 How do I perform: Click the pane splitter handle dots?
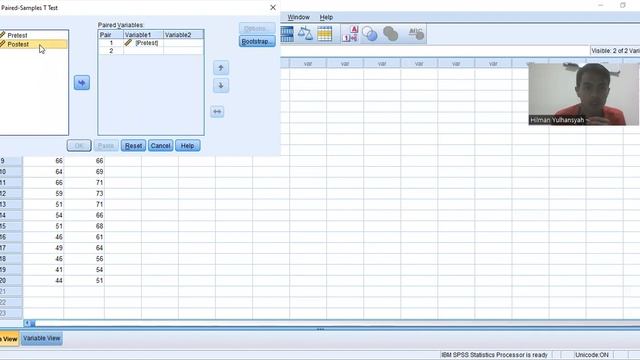(320, 329)
